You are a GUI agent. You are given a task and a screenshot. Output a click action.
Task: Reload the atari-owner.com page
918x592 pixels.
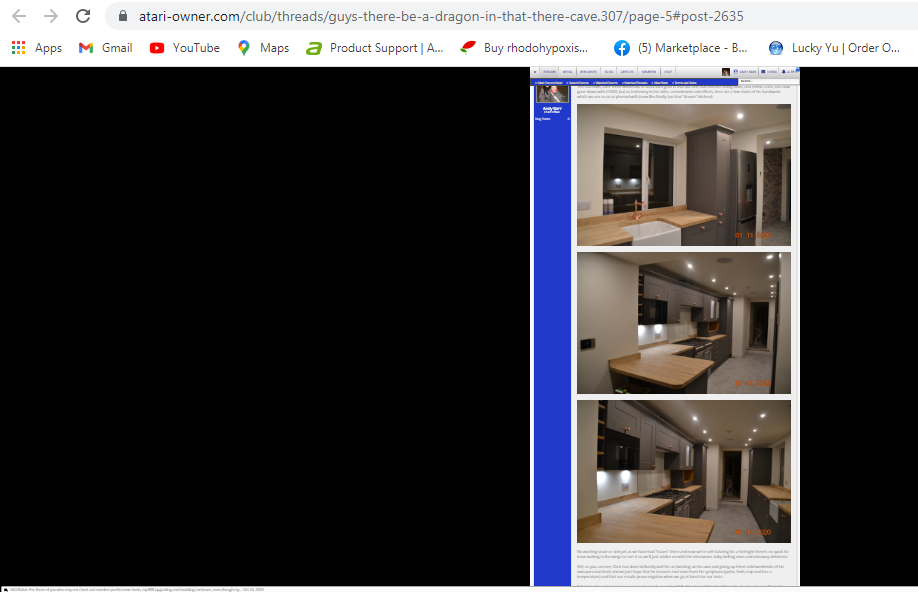[x=83, y=16]
